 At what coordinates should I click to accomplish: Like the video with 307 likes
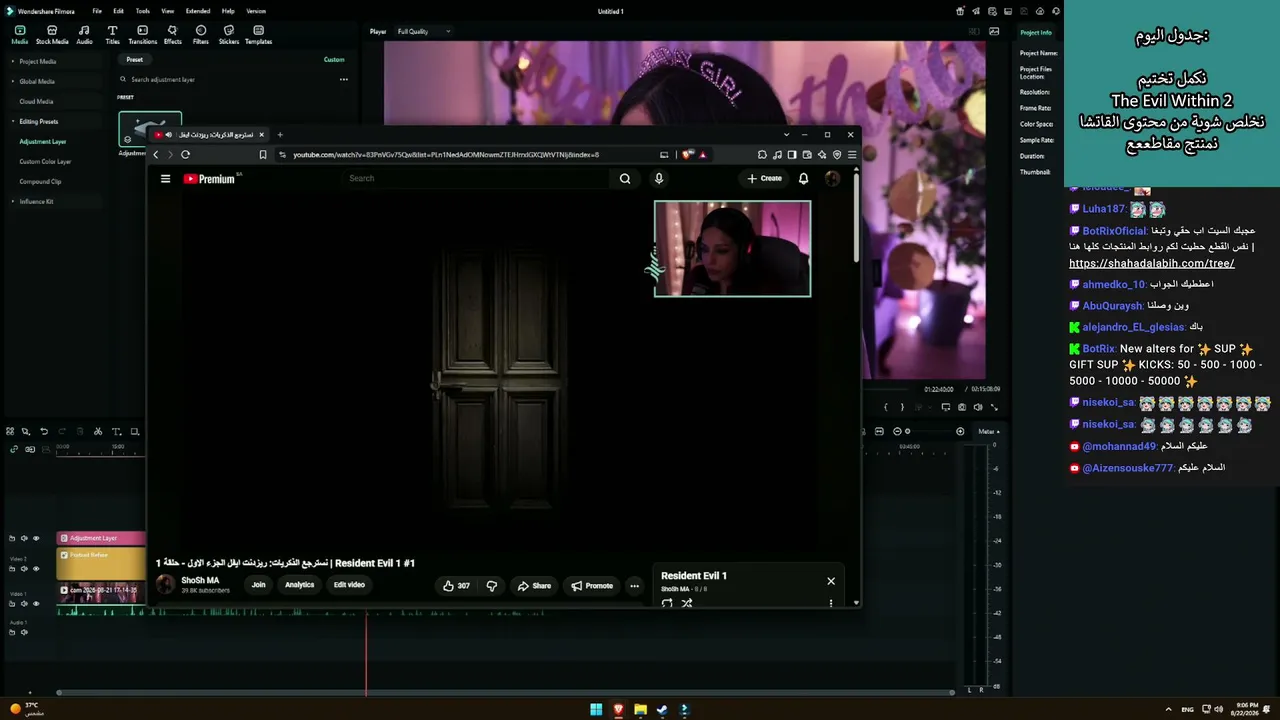click(456, 586)
